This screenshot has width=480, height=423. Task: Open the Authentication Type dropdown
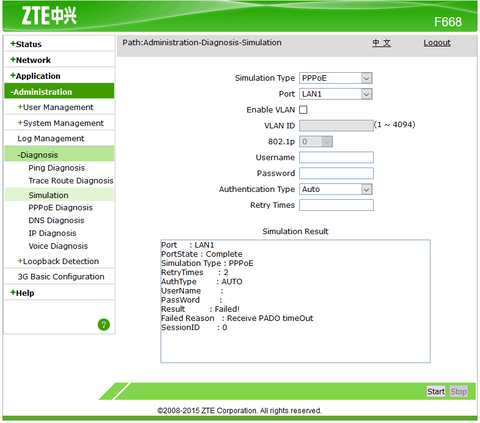(336, 189)
